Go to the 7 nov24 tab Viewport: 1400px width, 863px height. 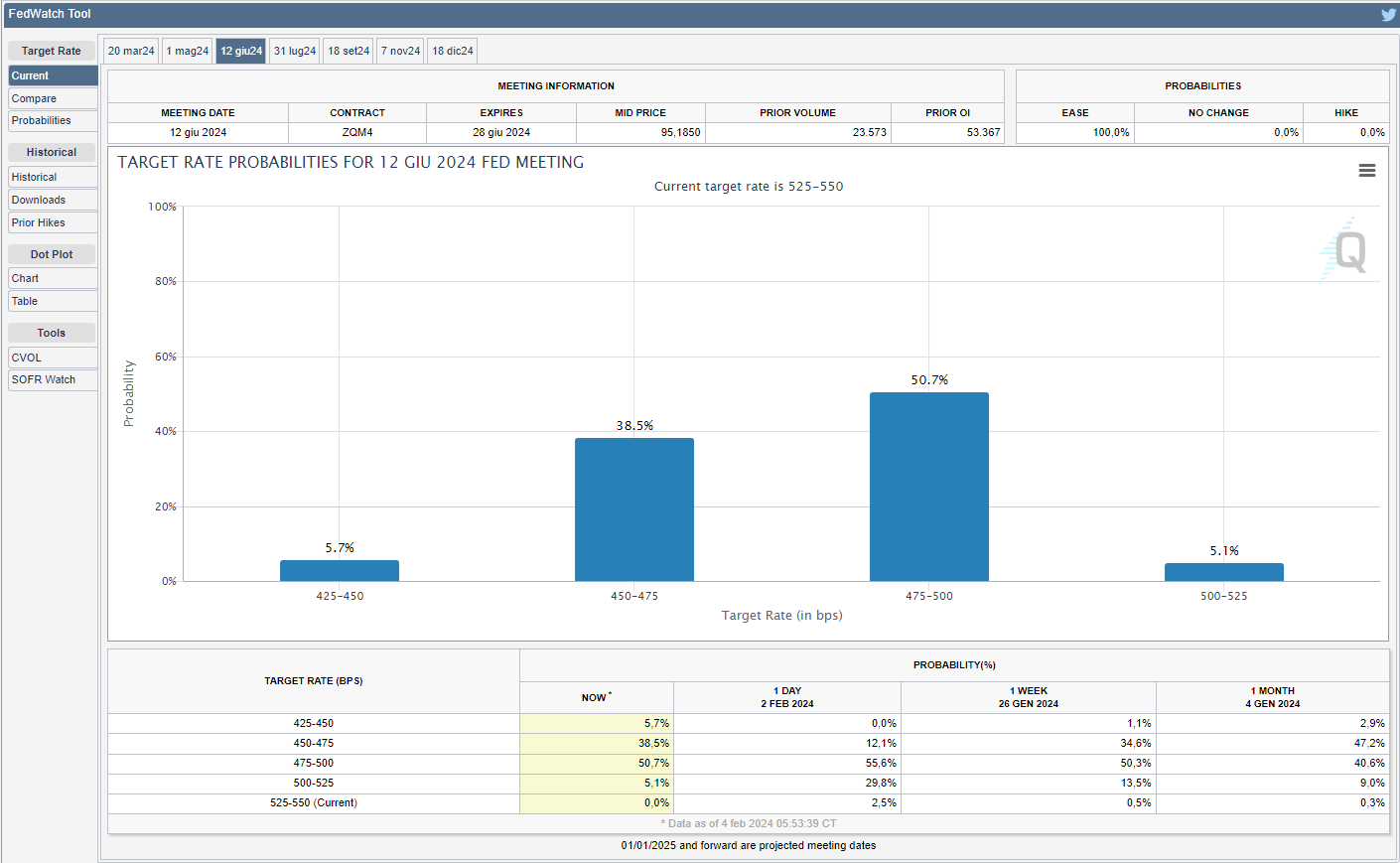tap(400, 51)
